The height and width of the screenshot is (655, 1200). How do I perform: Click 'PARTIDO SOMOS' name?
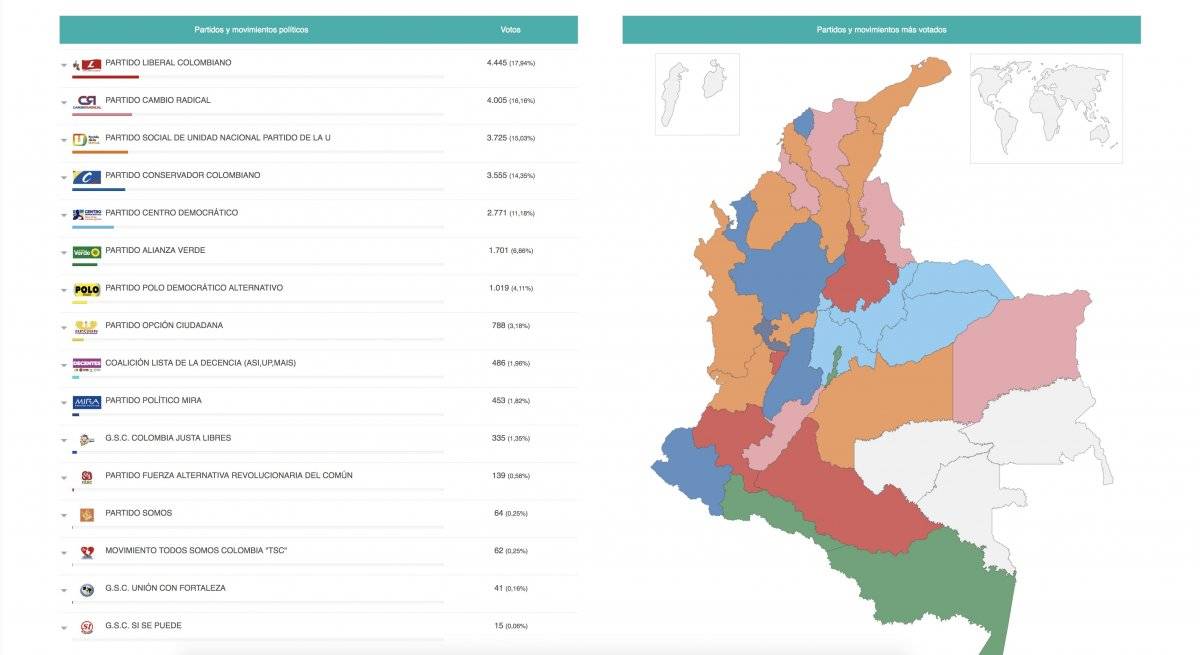tap(138, 513)
